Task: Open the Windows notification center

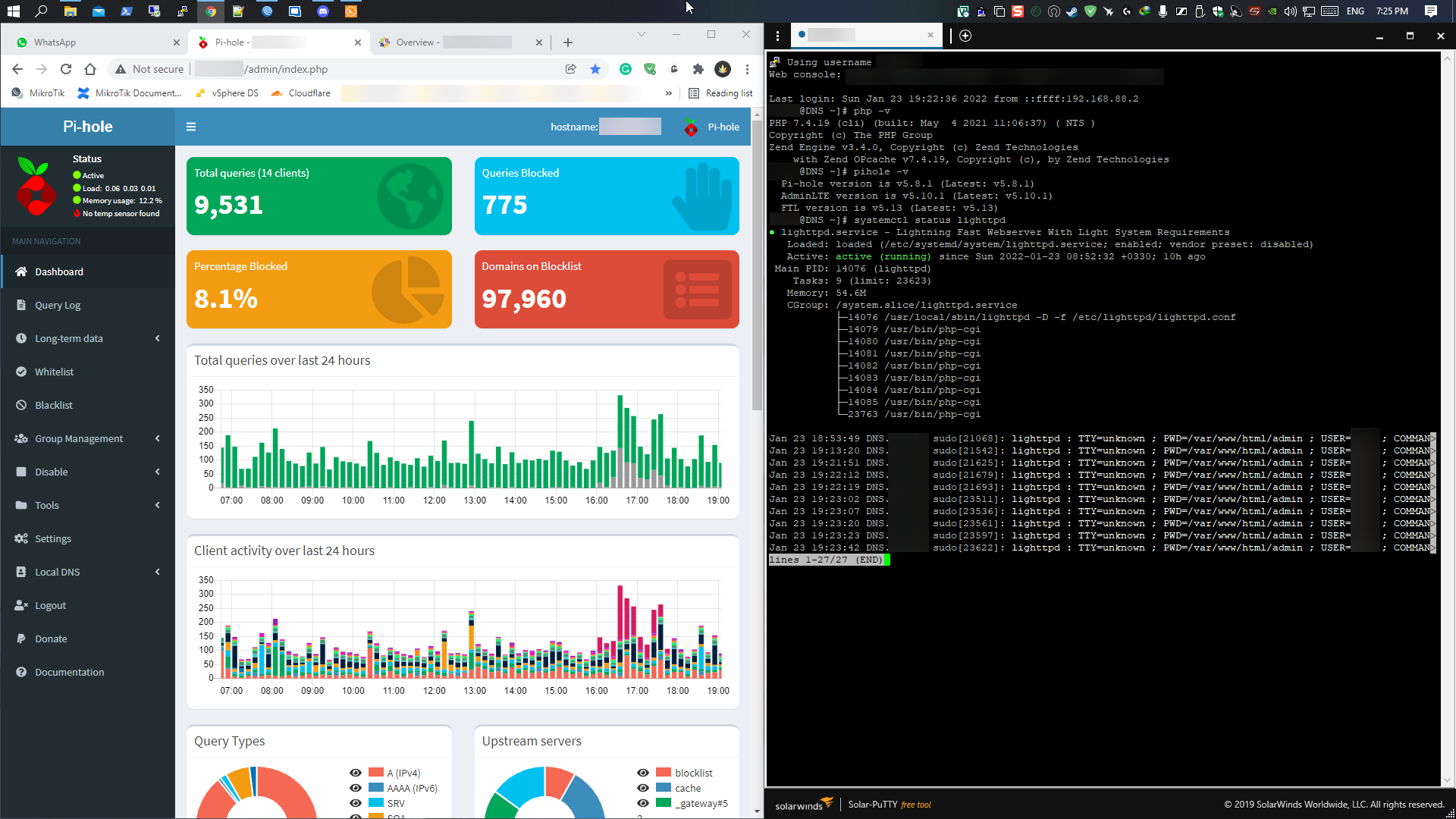Action: [x=1431, y=11]
